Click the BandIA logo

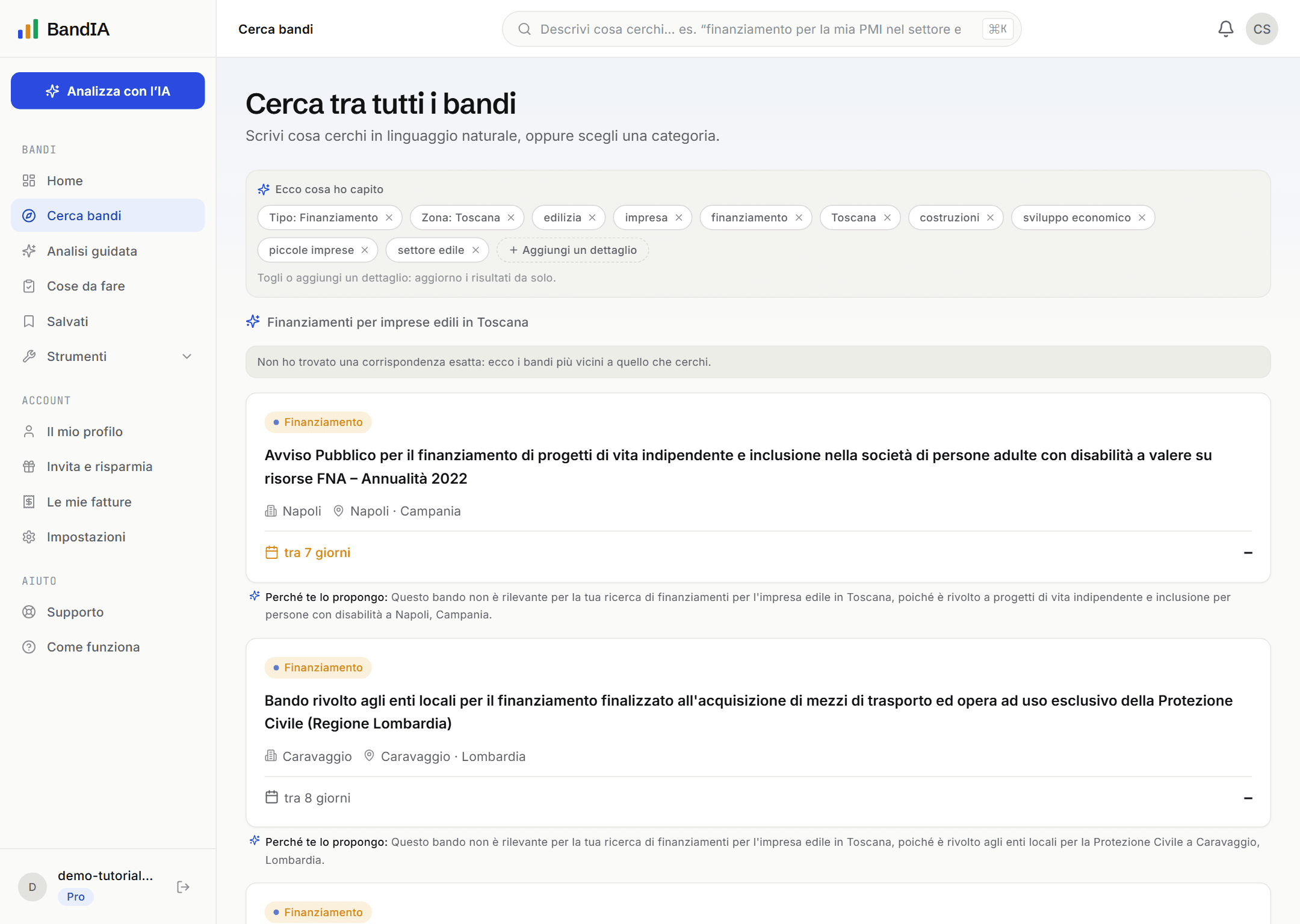click(64, 29)
